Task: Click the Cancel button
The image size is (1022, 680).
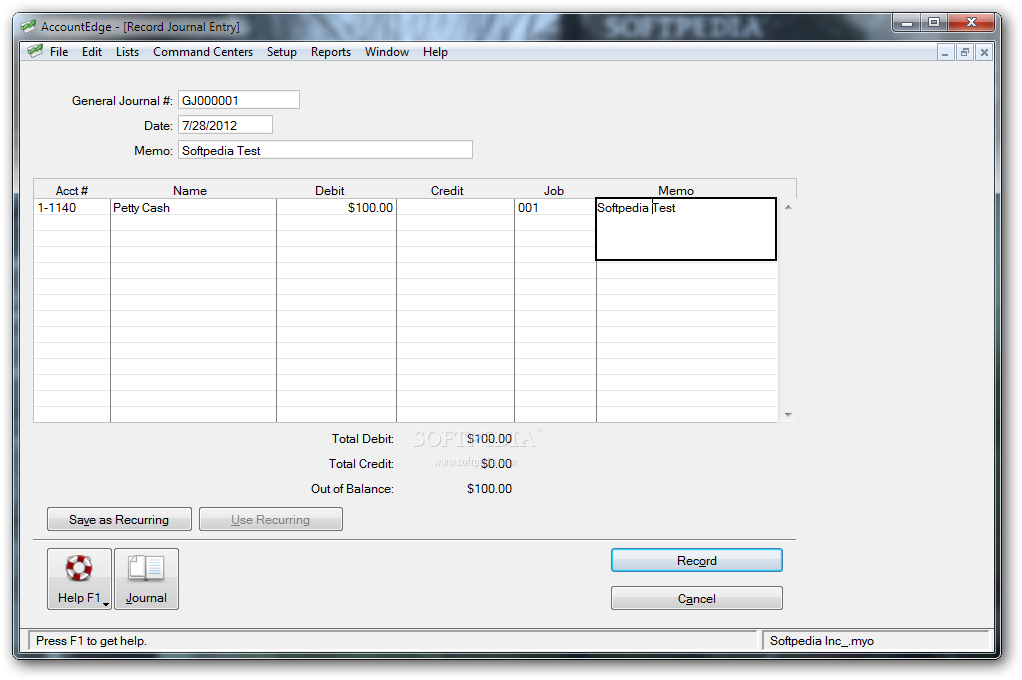Action: tap(696, 598)
